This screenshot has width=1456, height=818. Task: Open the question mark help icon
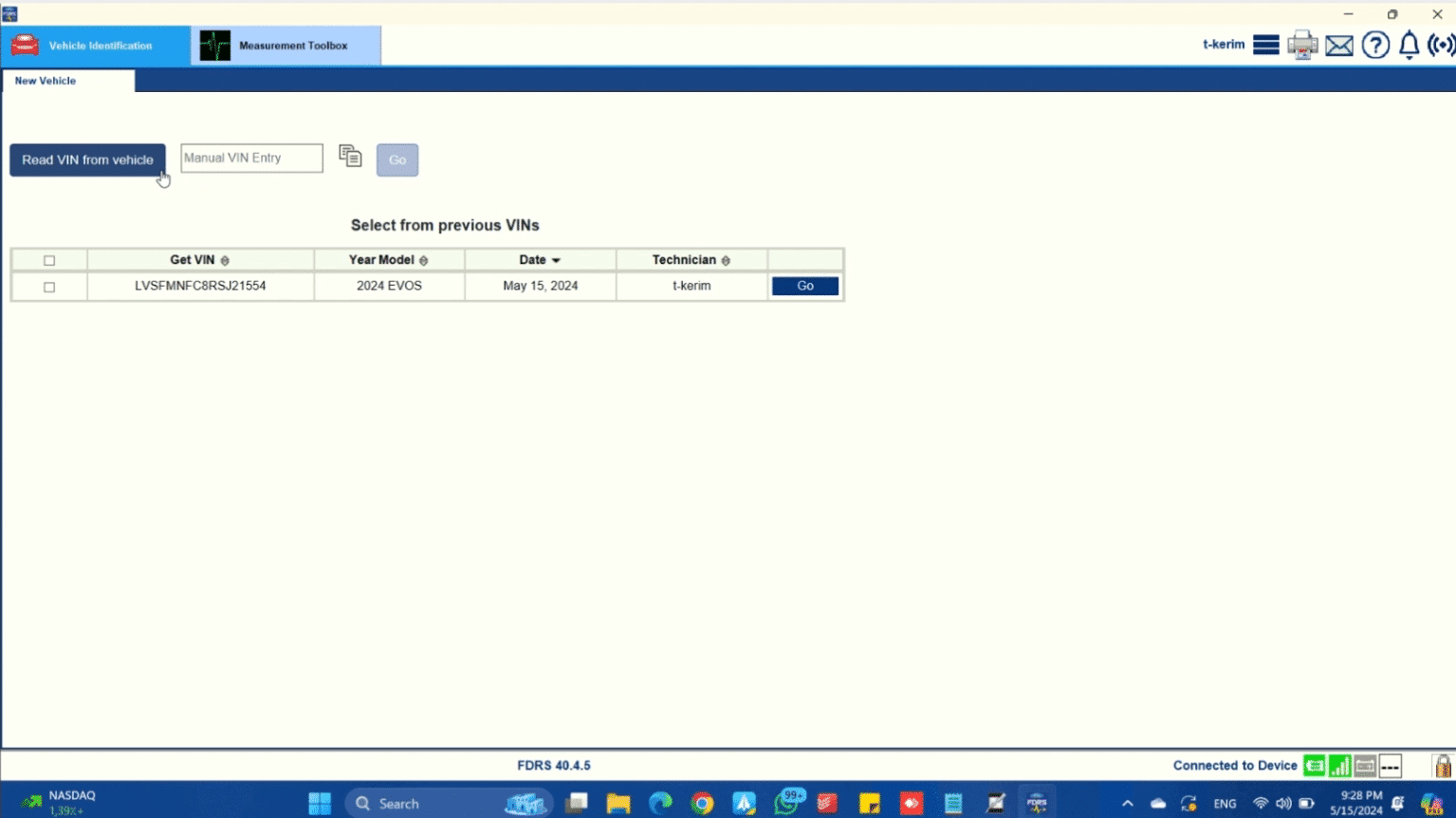click(x=1375, y=45)
